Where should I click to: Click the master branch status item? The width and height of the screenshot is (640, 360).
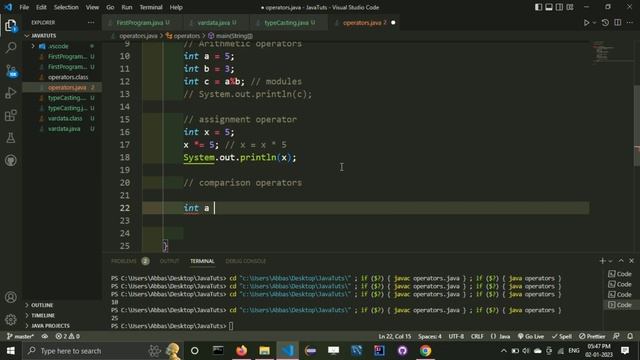[20, 336]
